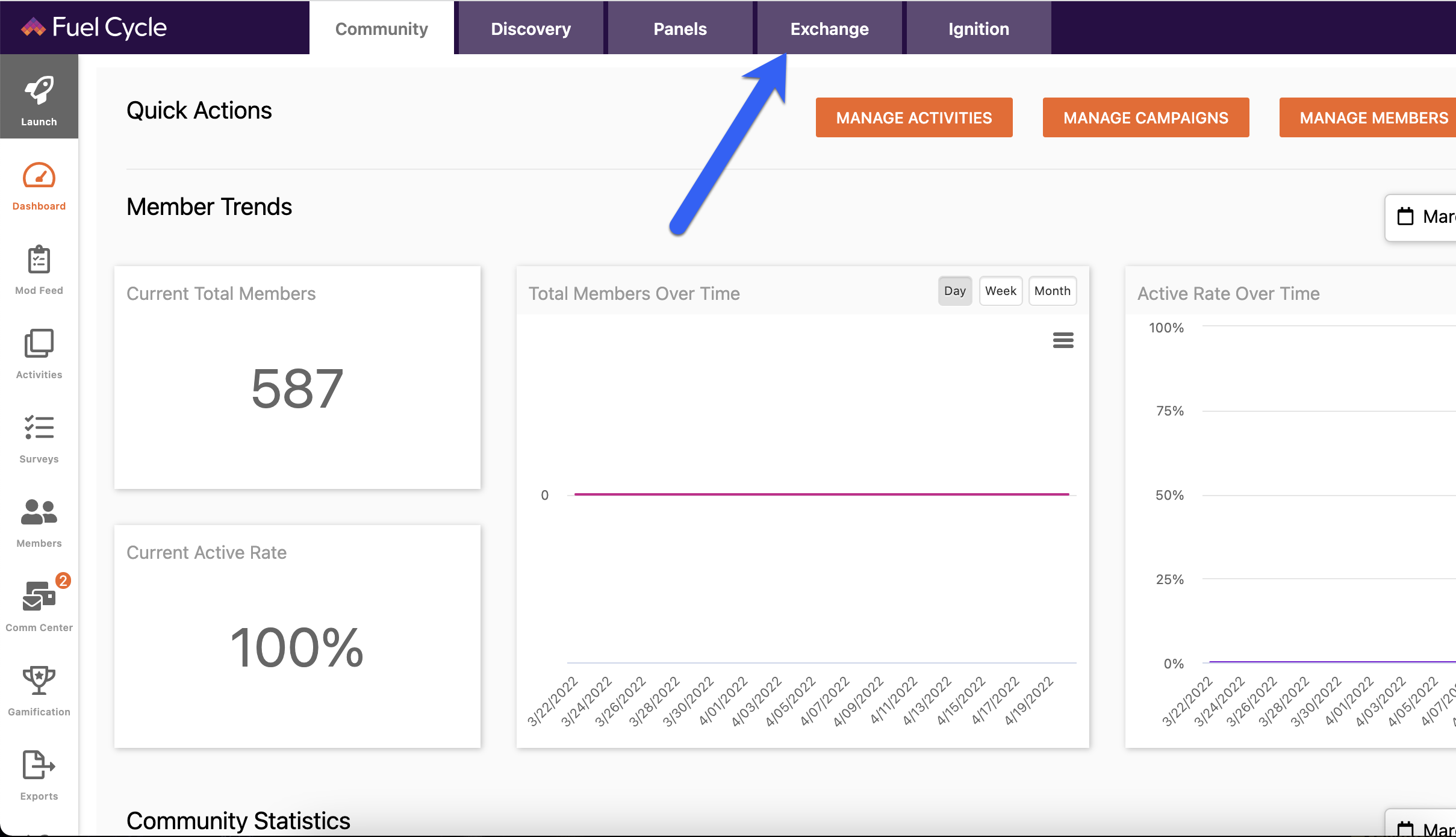Click the Manage Activities button
The width and height of the screenshot is (1456, 837).
coord(914,117)
